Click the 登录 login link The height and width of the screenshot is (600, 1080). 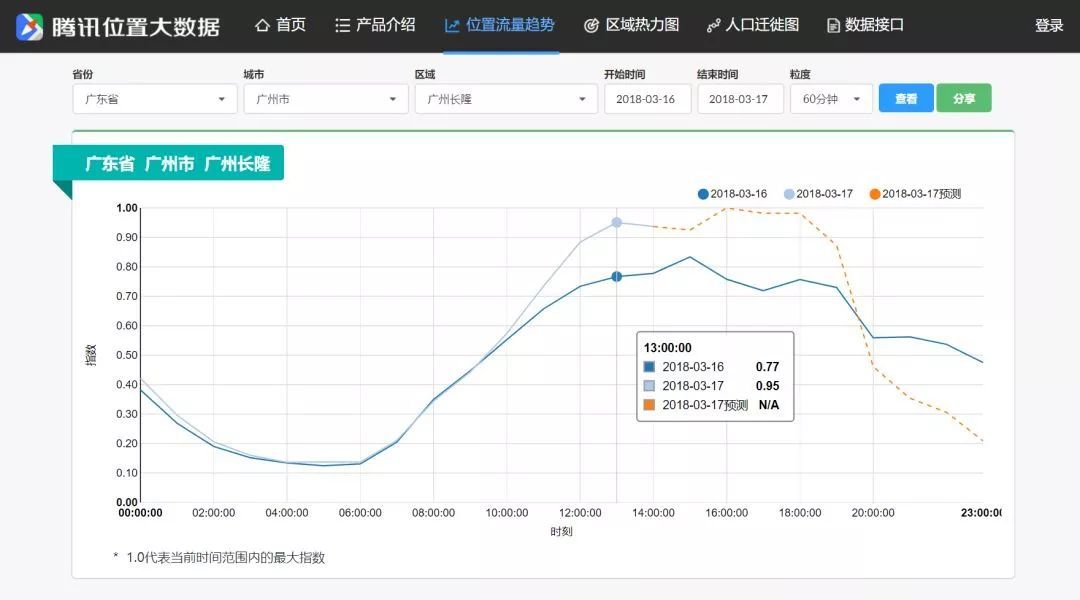(1049, 26)
